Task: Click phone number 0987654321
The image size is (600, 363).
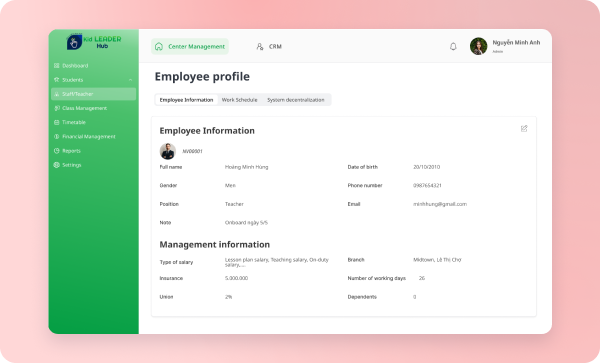Action: [427, 186]
